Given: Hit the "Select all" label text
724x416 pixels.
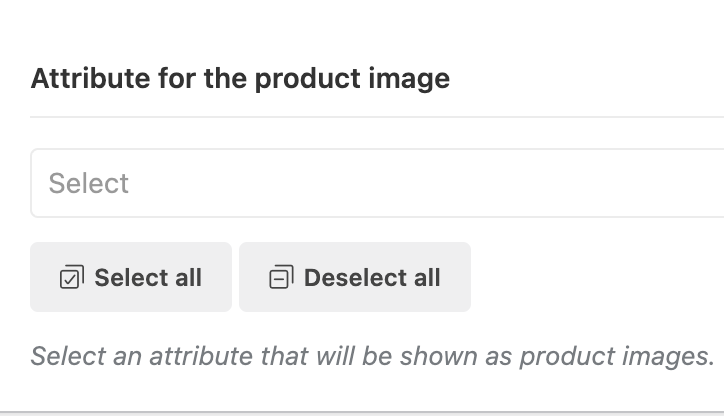Looking at the screenshot, I should point(148,278).
